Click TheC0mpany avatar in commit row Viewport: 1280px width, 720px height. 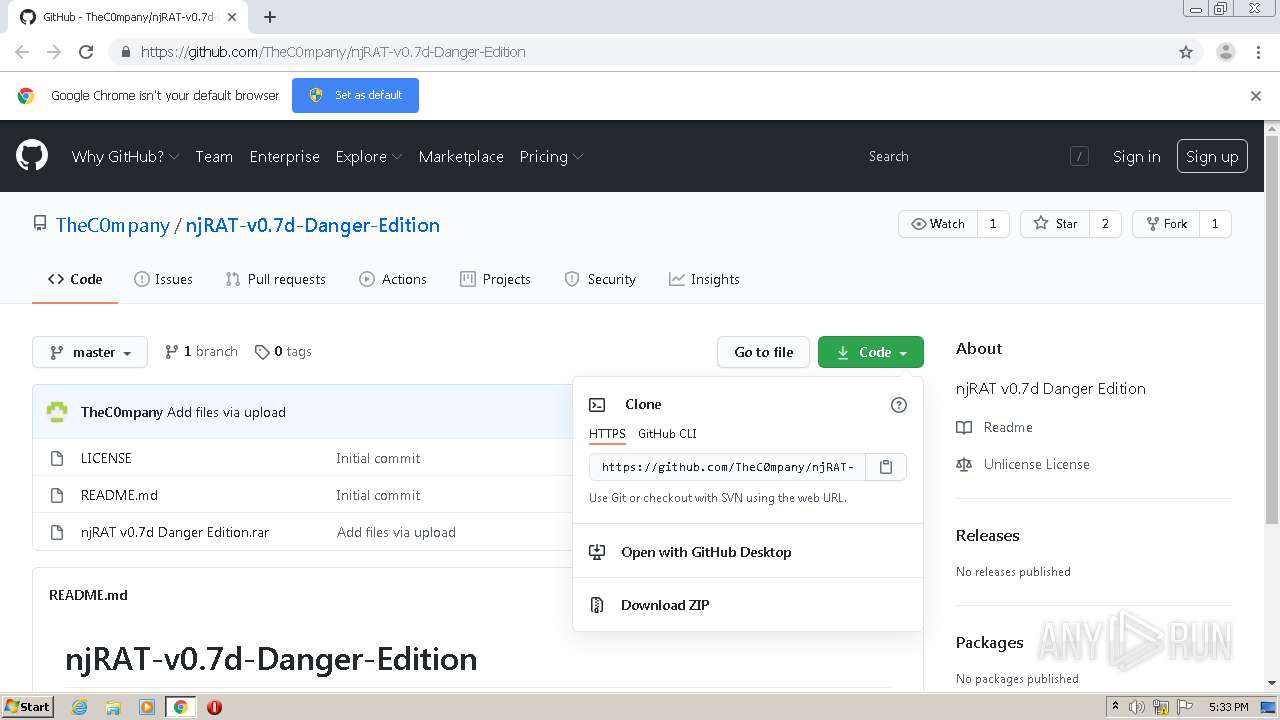[58, 412]
